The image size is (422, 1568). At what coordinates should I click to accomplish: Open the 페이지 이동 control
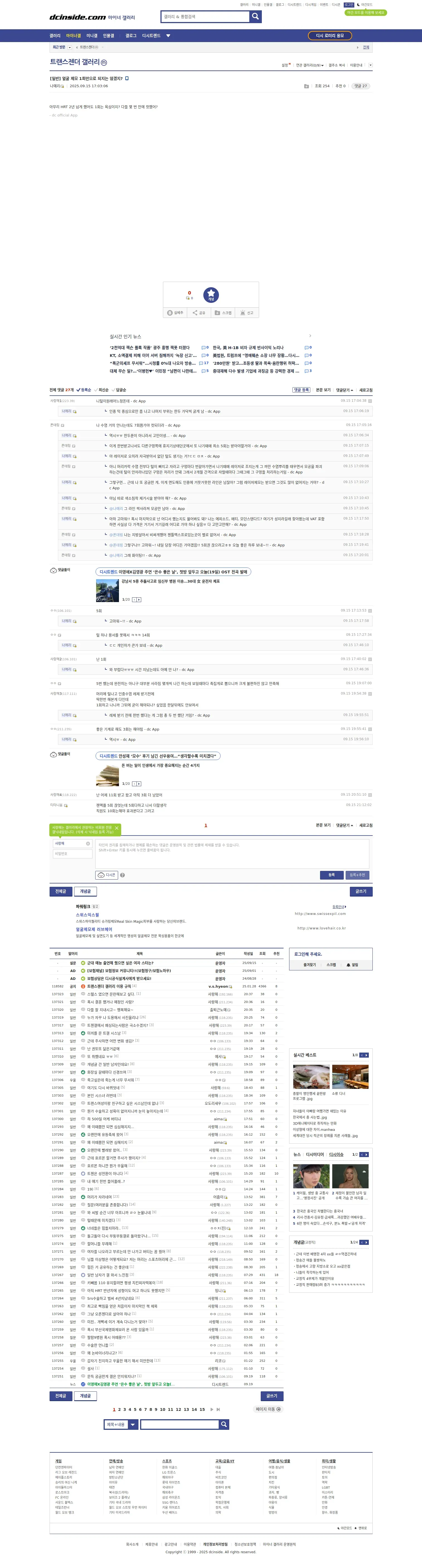pyautogui.click(x=269, y=1409)
